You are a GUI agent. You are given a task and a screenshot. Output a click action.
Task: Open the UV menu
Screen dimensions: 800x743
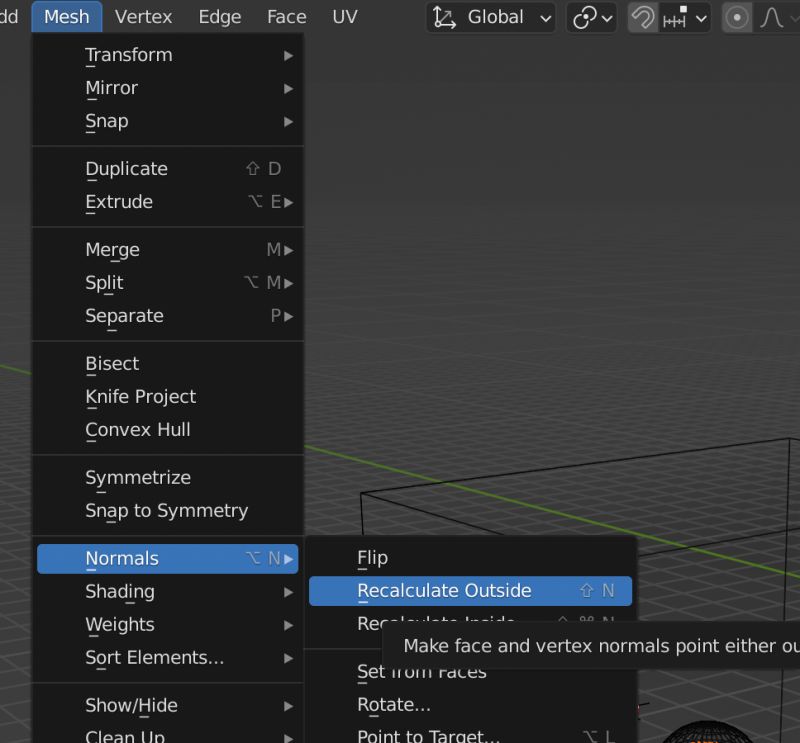(x=344, y=16)
